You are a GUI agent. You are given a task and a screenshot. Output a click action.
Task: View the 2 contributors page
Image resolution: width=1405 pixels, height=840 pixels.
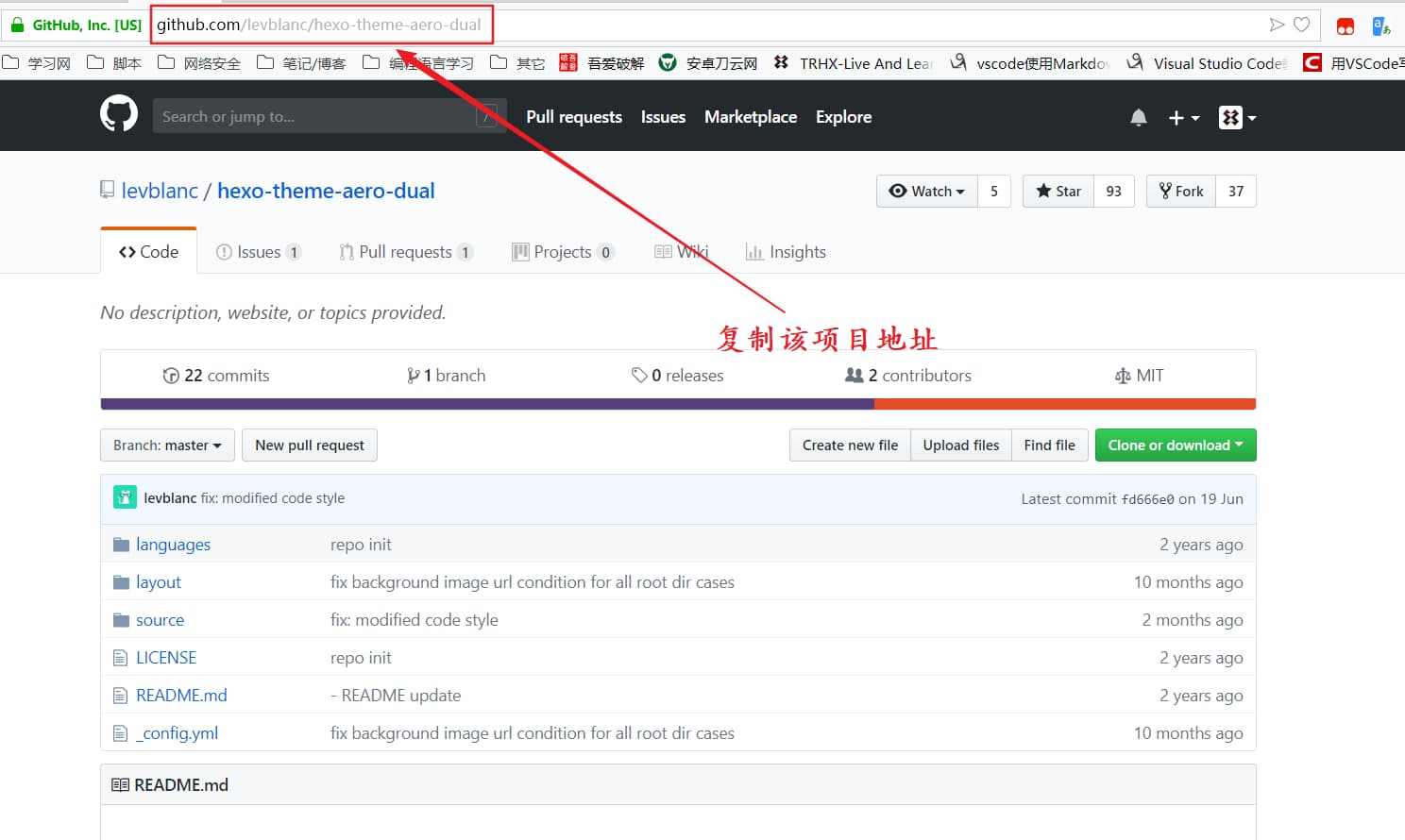(908, 376)
